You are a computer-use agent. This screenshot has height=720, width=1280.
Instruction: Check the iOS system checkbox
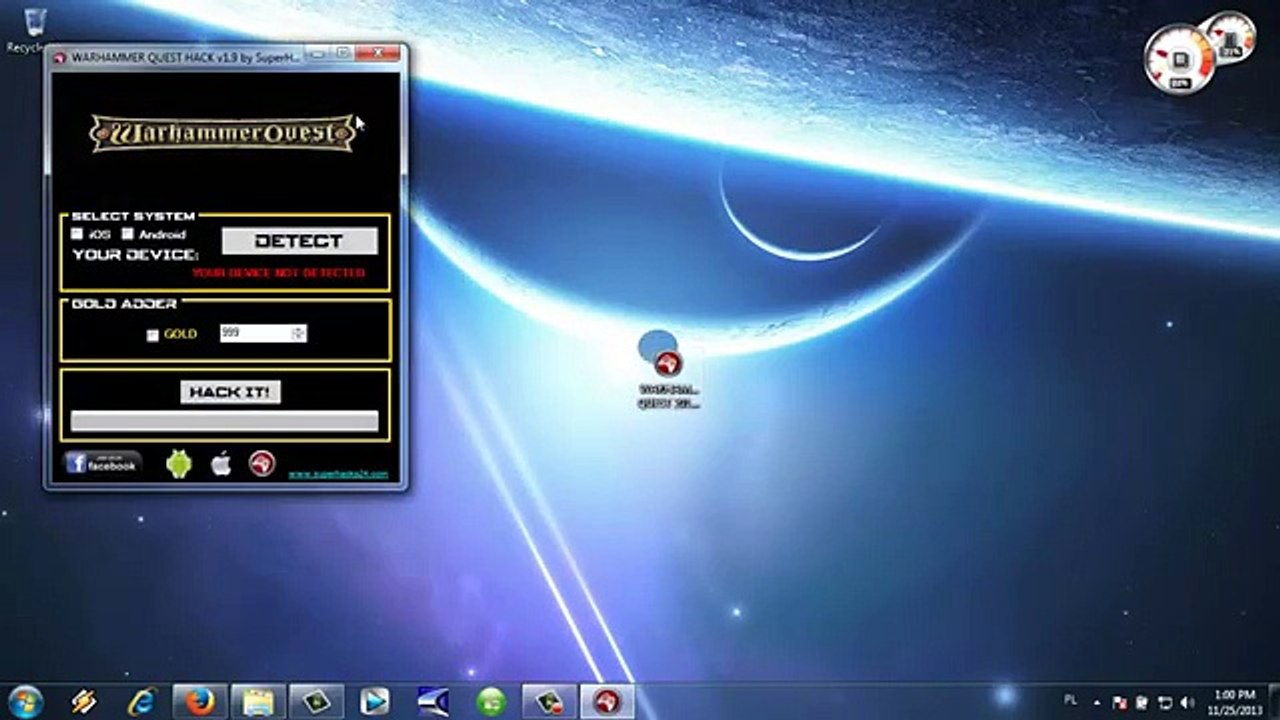click(77, 234)
